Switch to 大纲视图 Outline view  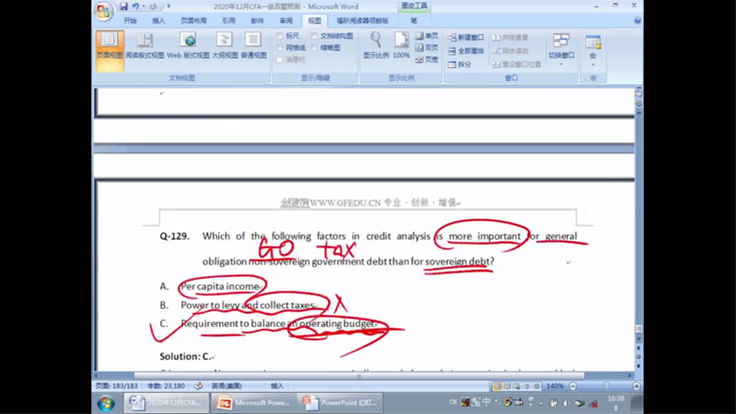[x=225, y=46]
